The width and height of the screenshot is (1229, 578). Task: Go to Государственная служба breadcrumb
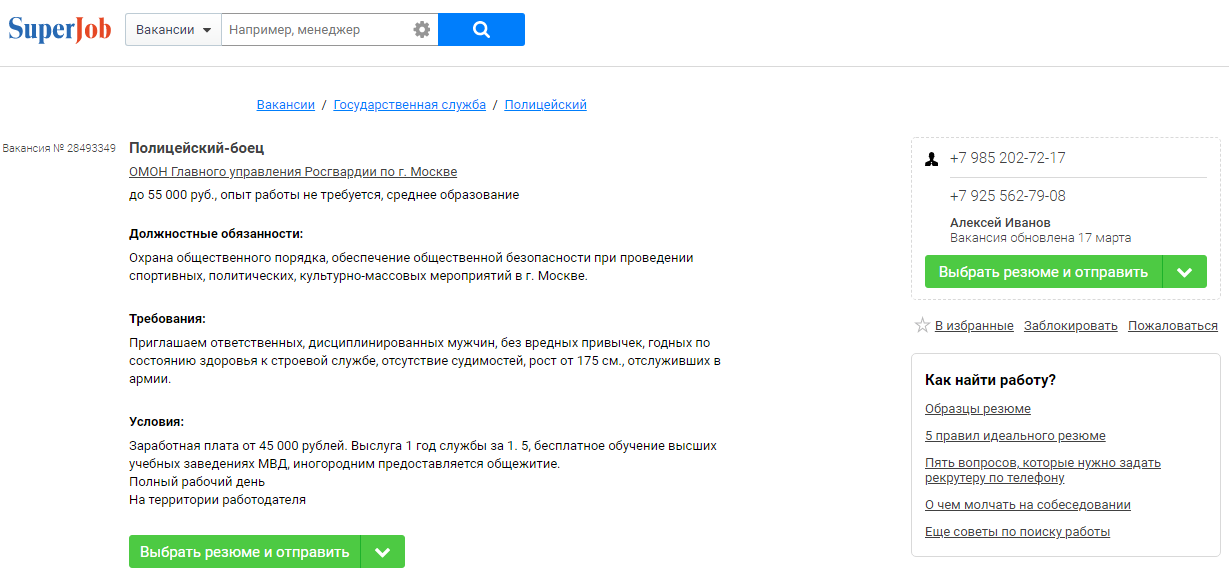[410, 105]
